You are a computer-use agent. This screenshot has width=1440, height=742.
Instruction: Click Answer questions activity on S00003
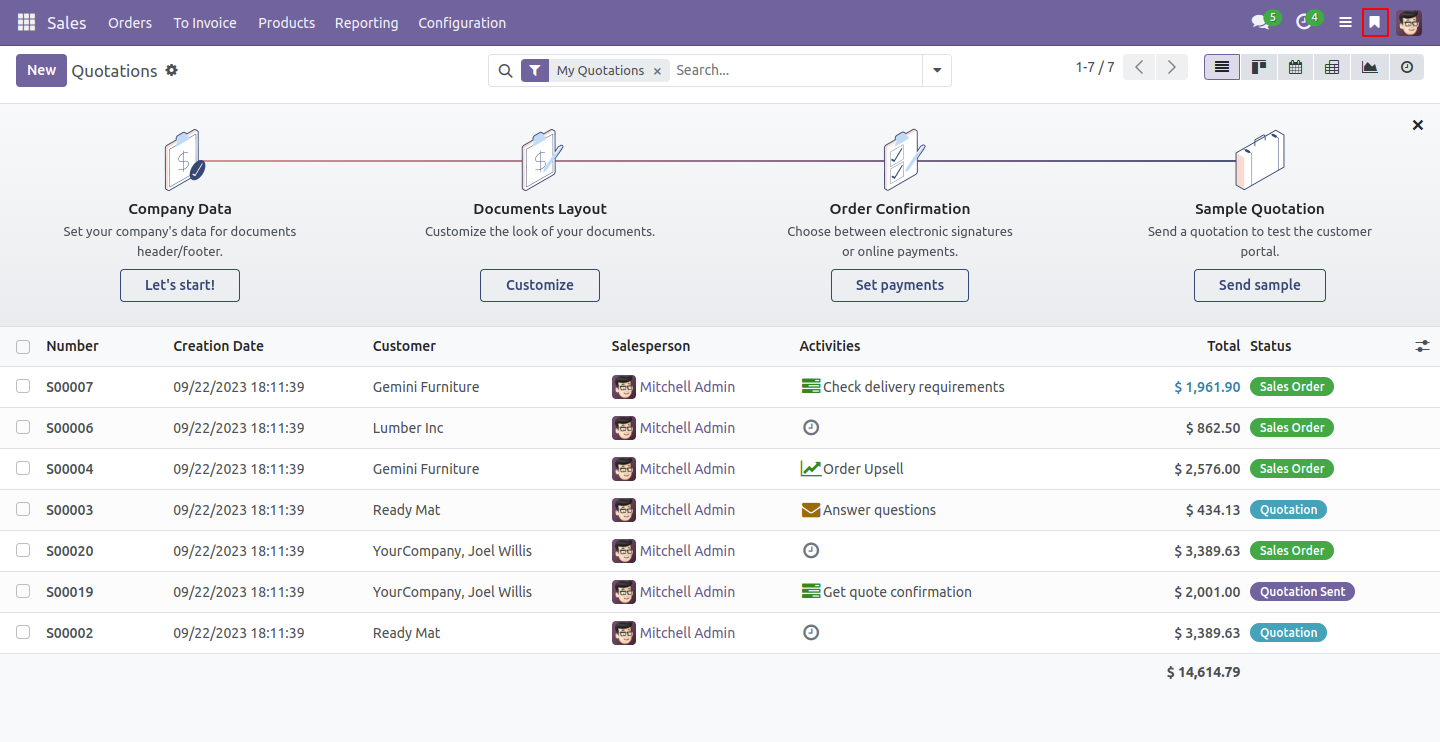tap(869, 510)
